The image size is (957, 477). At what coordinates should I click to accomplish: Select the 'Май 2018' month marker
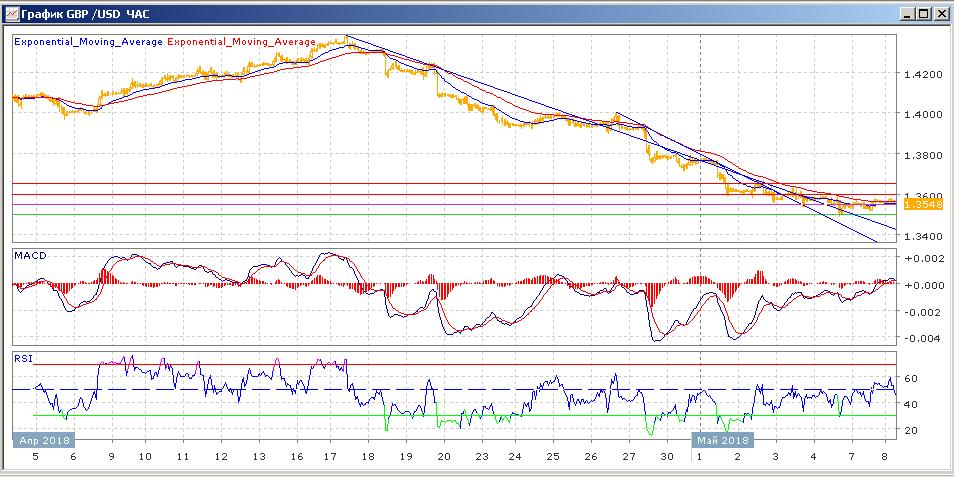pyautogui.click(x=722, y=439)
